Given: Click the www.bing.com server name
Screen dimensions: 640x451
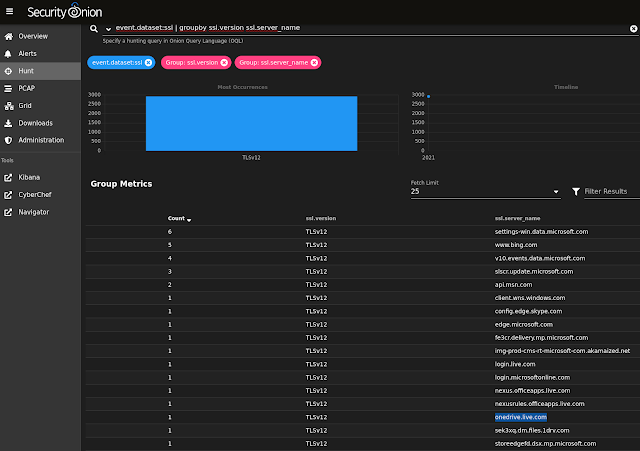Looking at the screenshot, I should (x=516, y=245).
